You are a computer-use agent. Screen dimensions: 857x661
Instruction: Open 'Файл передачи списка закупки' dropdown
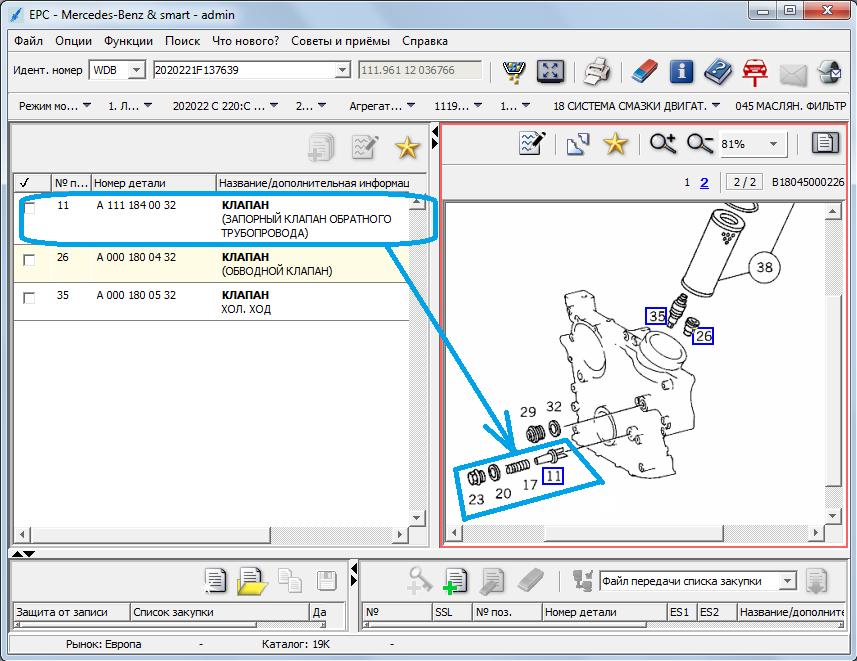click(787, 581)
